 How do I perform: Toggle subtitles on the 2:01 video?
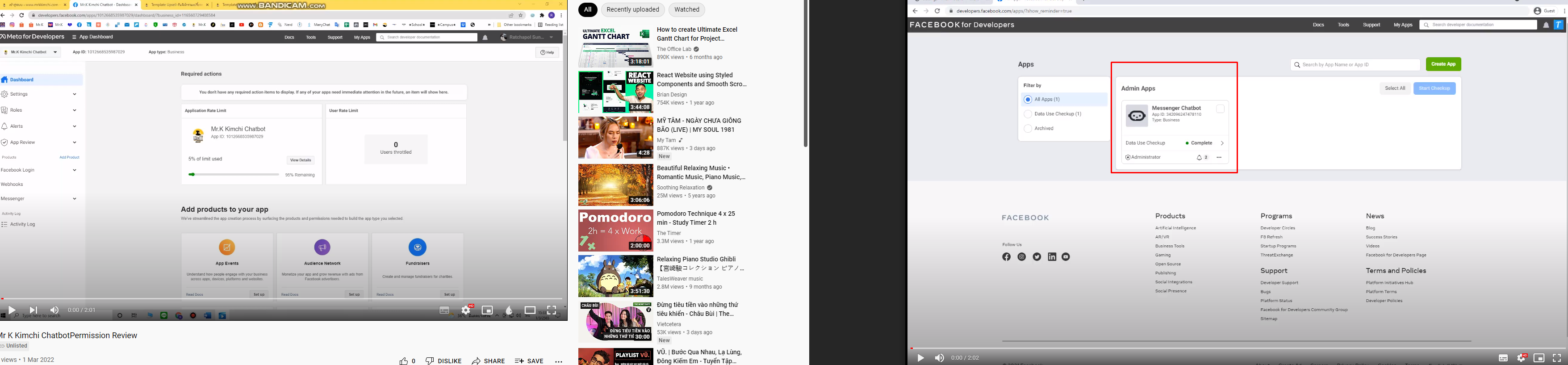click(444, 310)
